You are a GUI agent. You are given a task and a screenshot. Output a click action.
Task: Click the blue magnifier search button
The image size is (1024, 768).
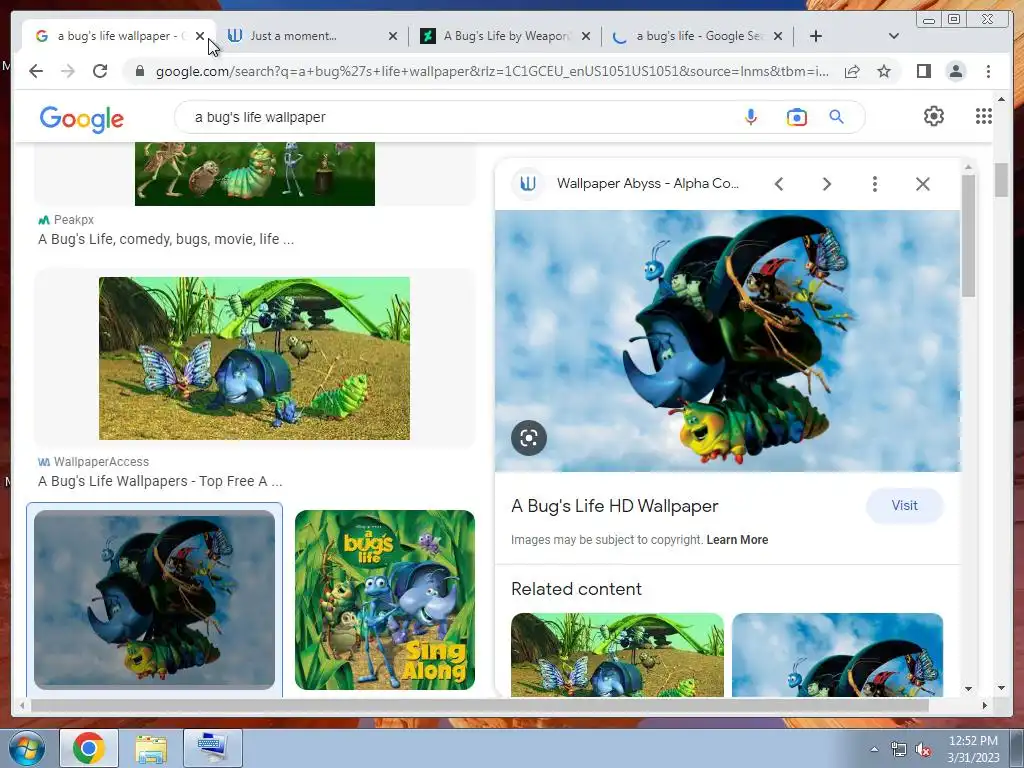[x=837, y=116]
